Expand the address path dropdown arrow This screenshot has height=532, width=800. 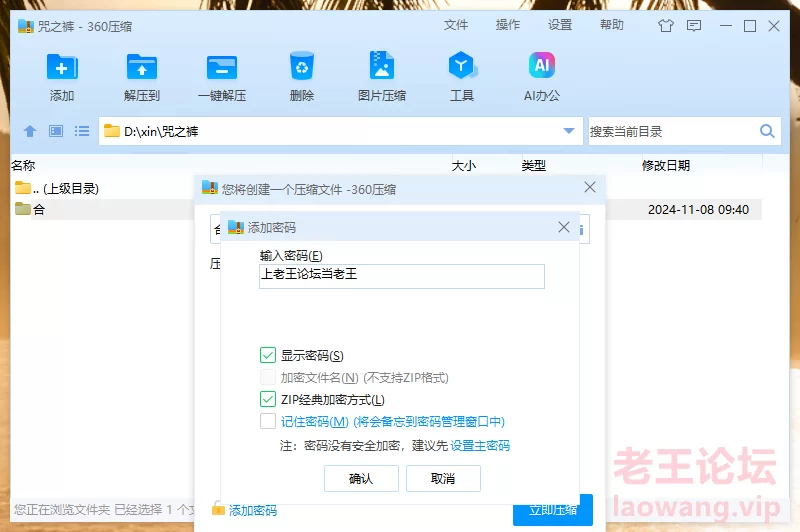pos(569,131)
